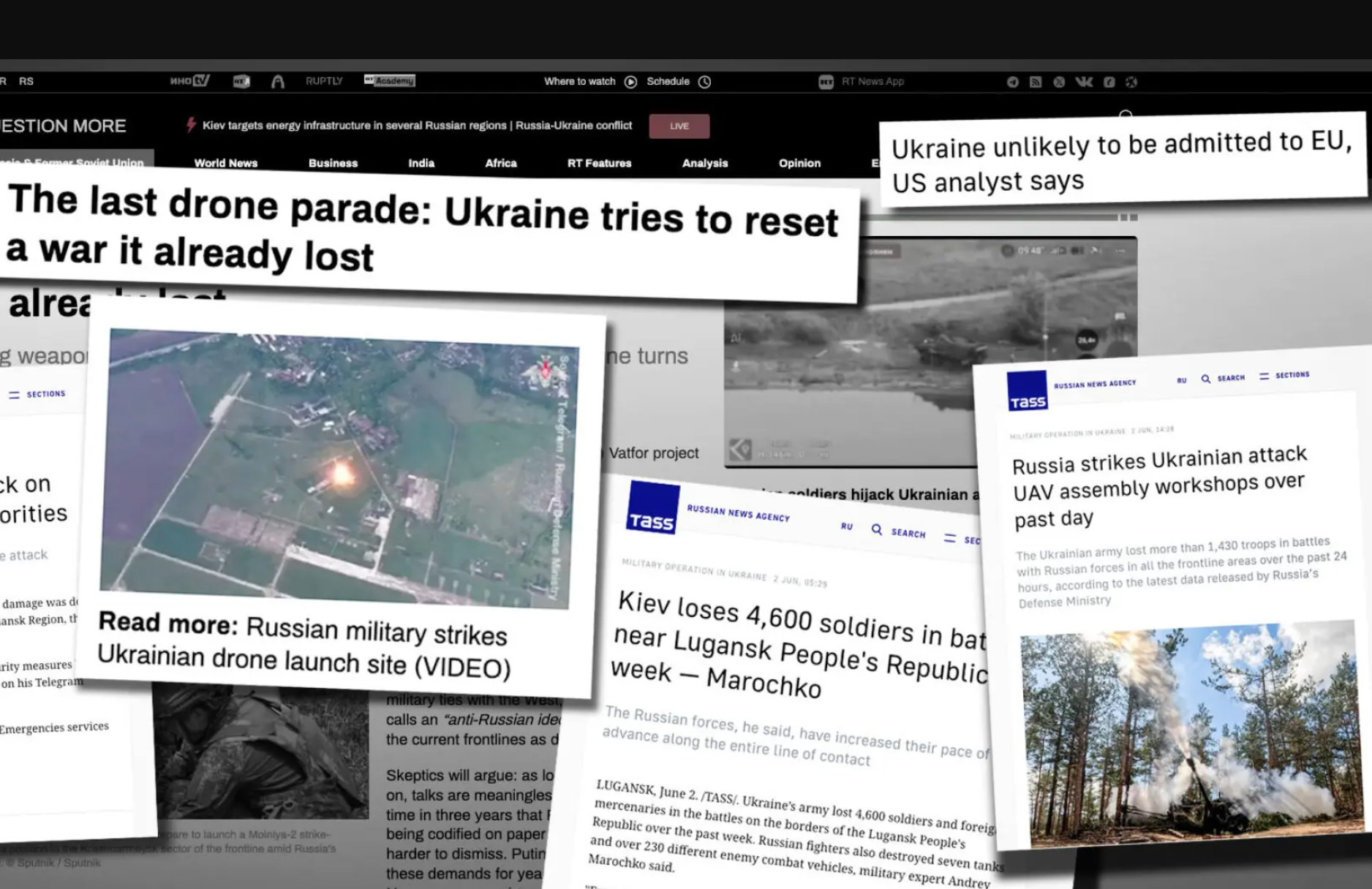Click The Russian forces, he said subheading

[796, 737]
